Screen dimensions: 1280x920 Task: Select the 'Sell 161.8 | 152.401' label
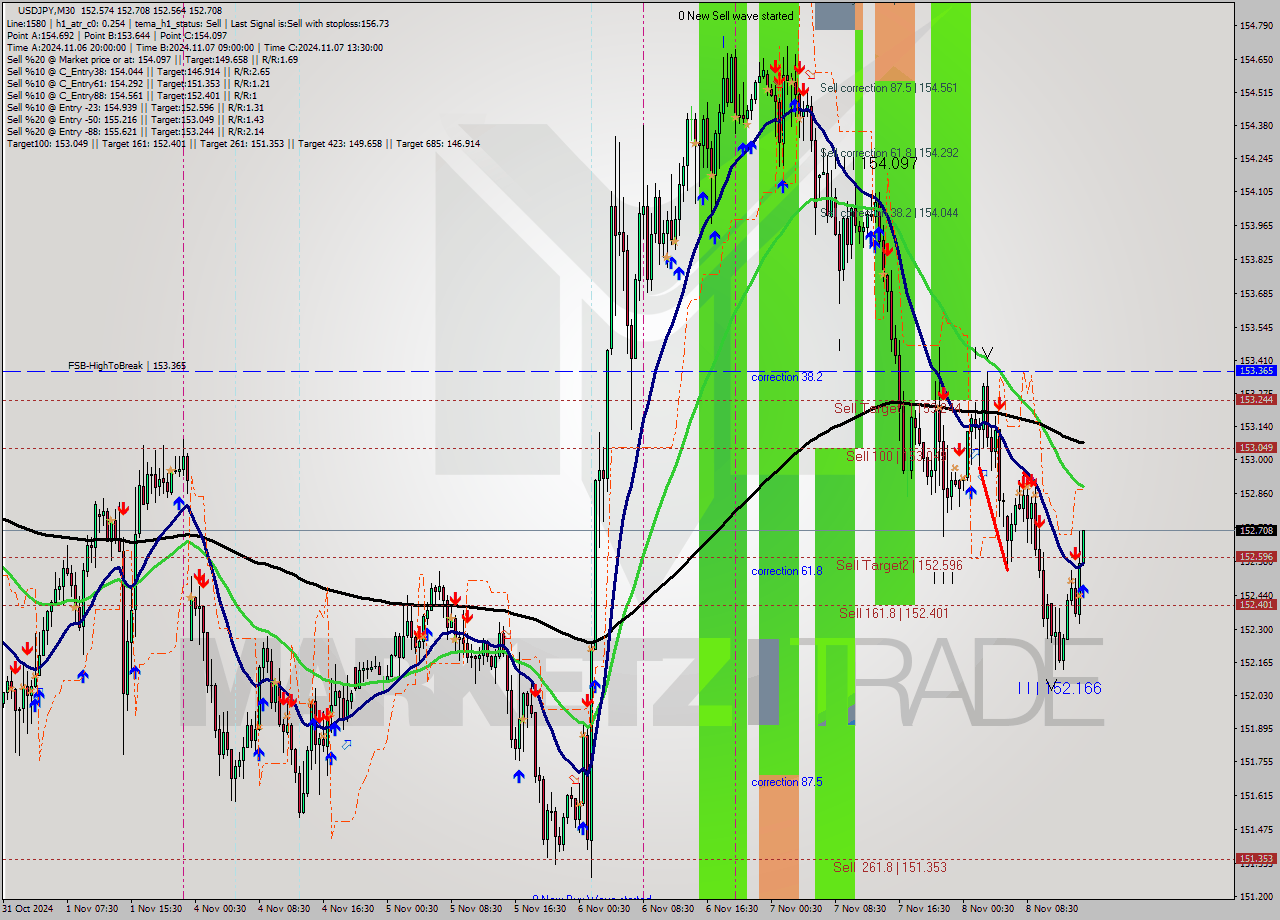pyautogui.click(x=894, y=613)
